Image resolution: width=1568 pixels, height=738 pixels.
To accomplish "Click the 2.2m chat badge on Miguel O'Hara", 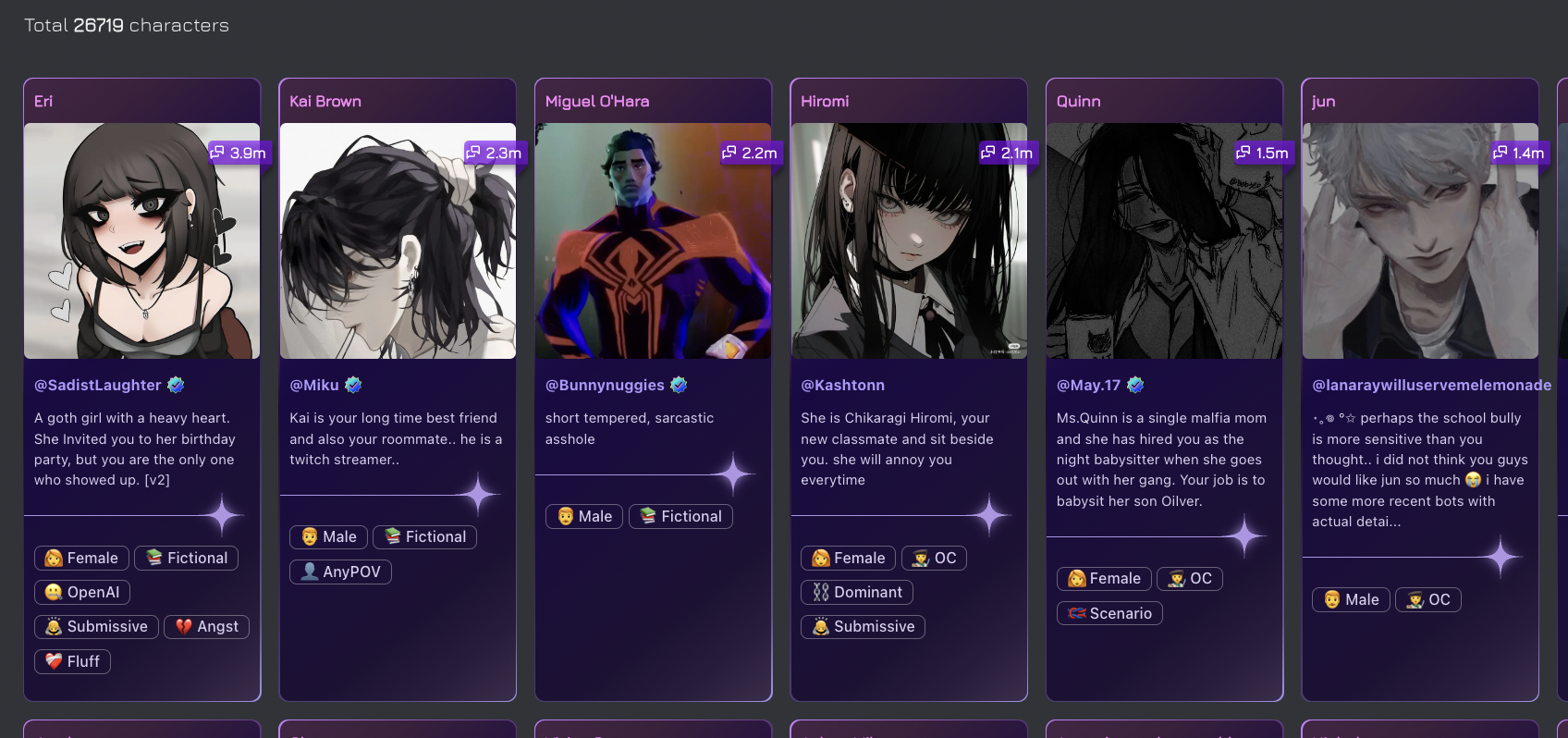I will 750,153.
